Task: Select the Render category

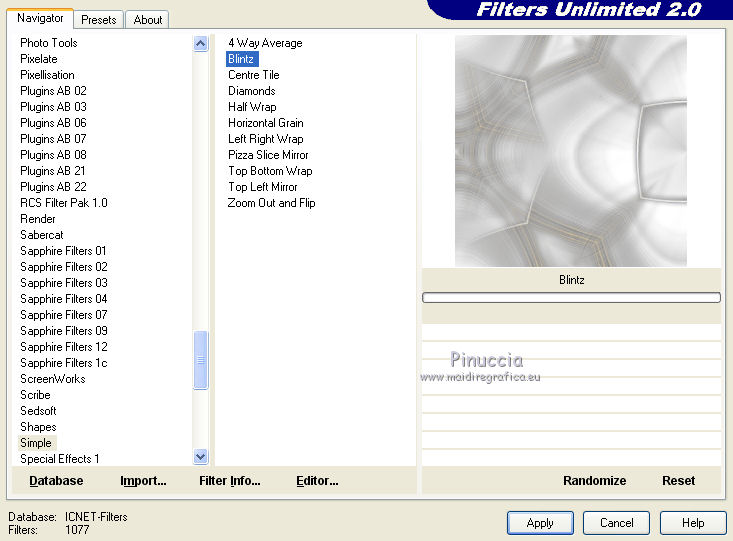Action: click(38, 219)
